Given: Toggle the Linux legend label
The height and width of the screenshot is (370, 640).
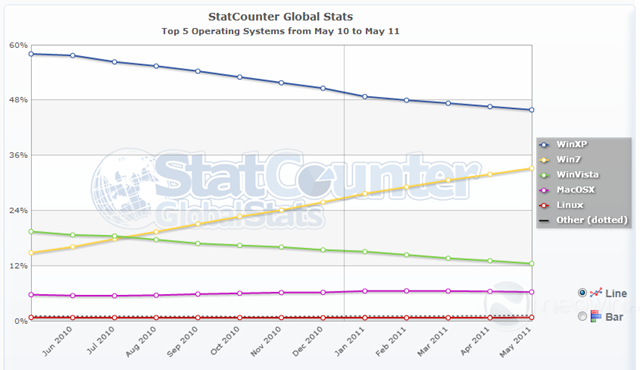Looking at the screenshot, I should click(570, 205).
